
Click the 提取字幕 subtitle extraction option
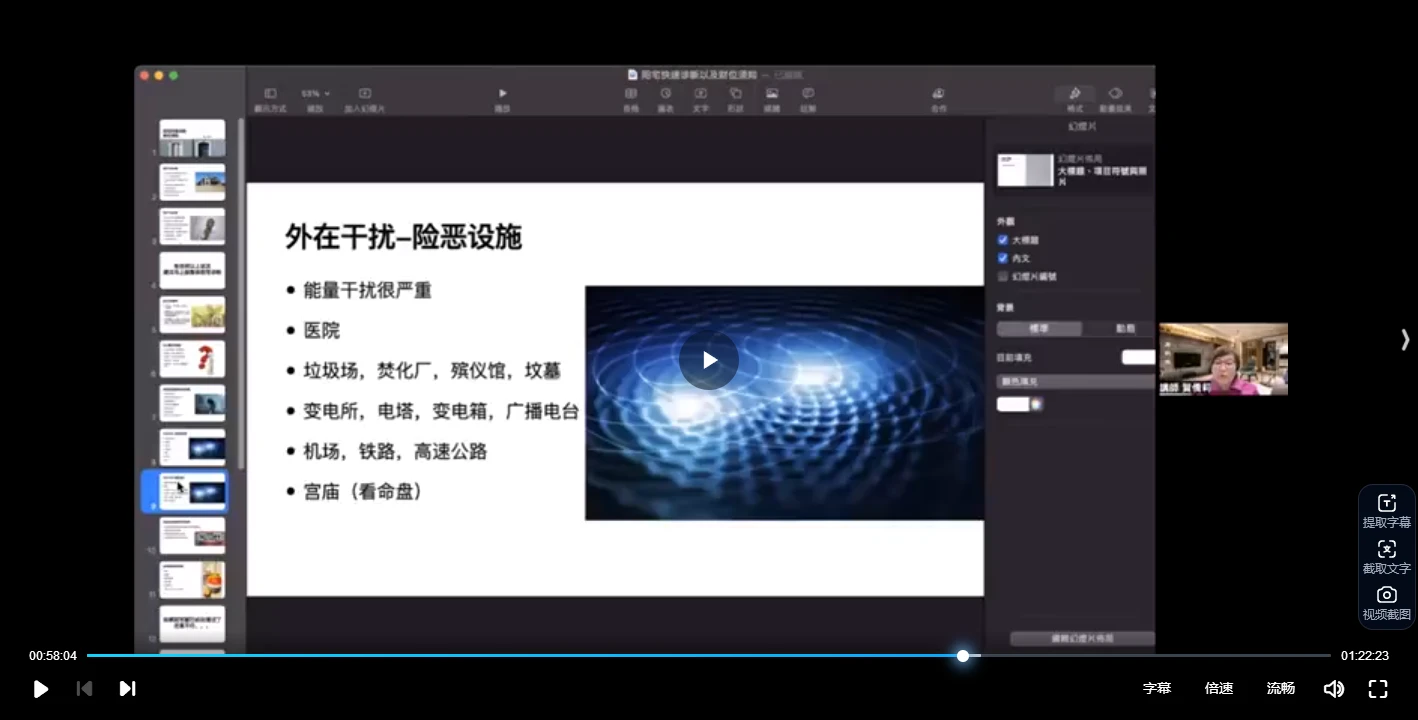(1386, 510)
